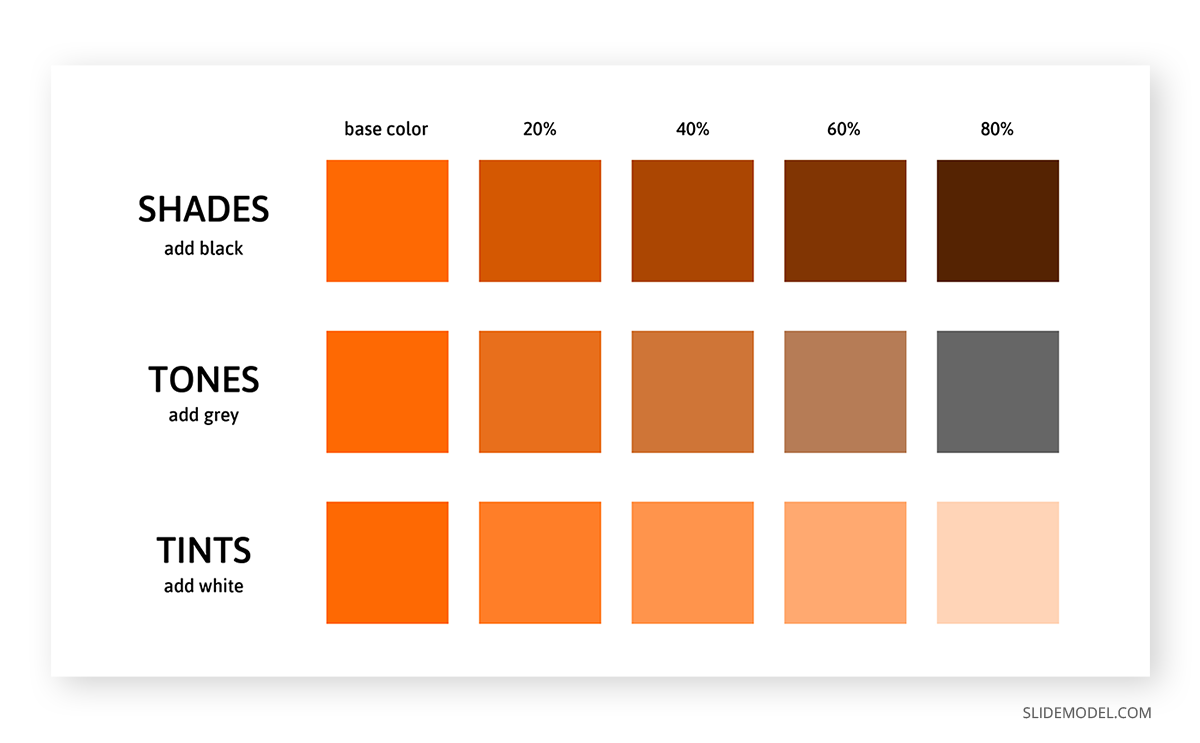Click the TONES heading text

click(x=204, y=380)
